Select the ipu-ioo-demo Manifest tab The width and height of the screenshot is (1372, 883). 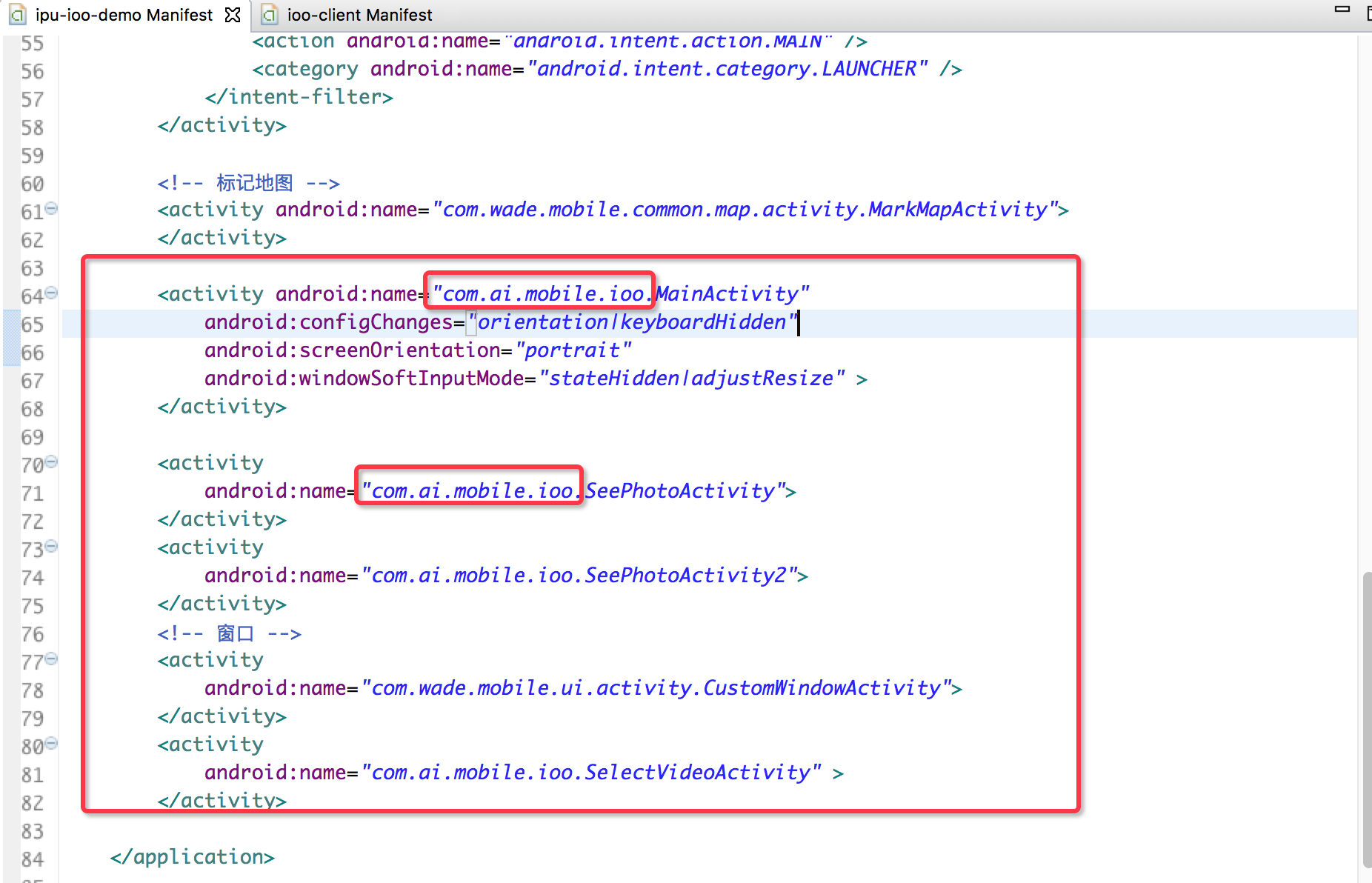123,15
